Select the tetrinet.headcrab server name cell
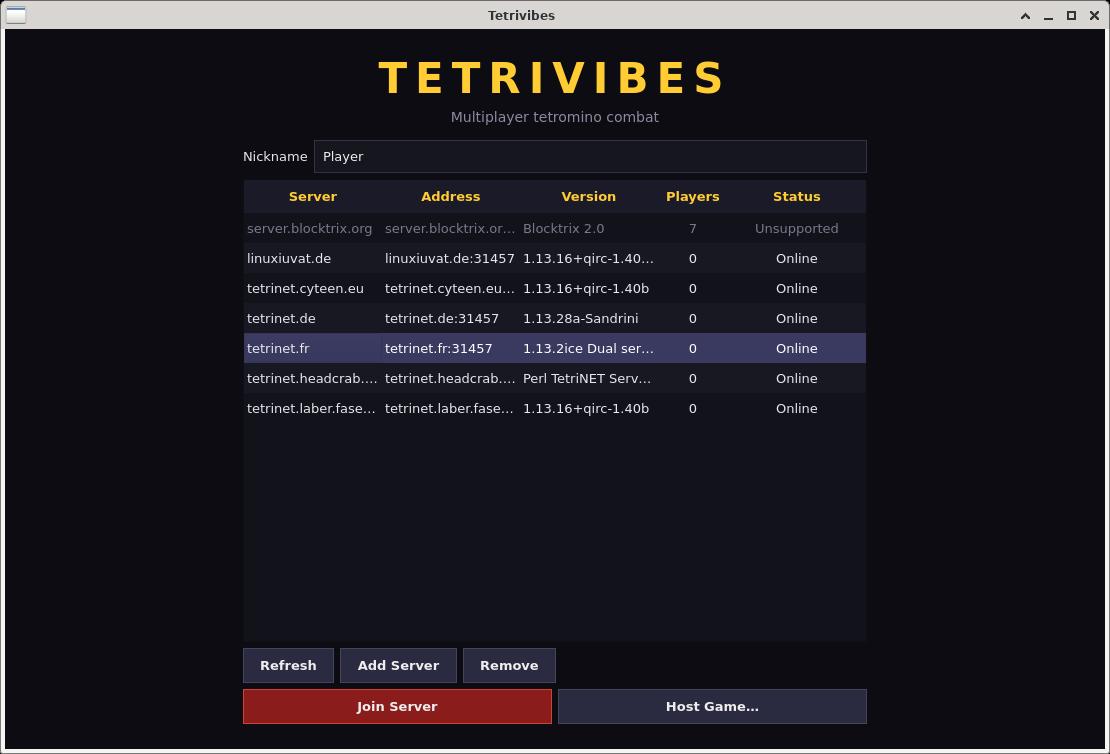1110x754 pixels. tap(312, 378)
